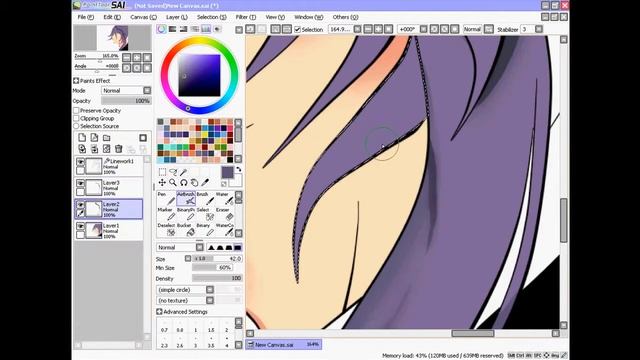
Task: Show the color wheel panel
Action: click(162, 29)
